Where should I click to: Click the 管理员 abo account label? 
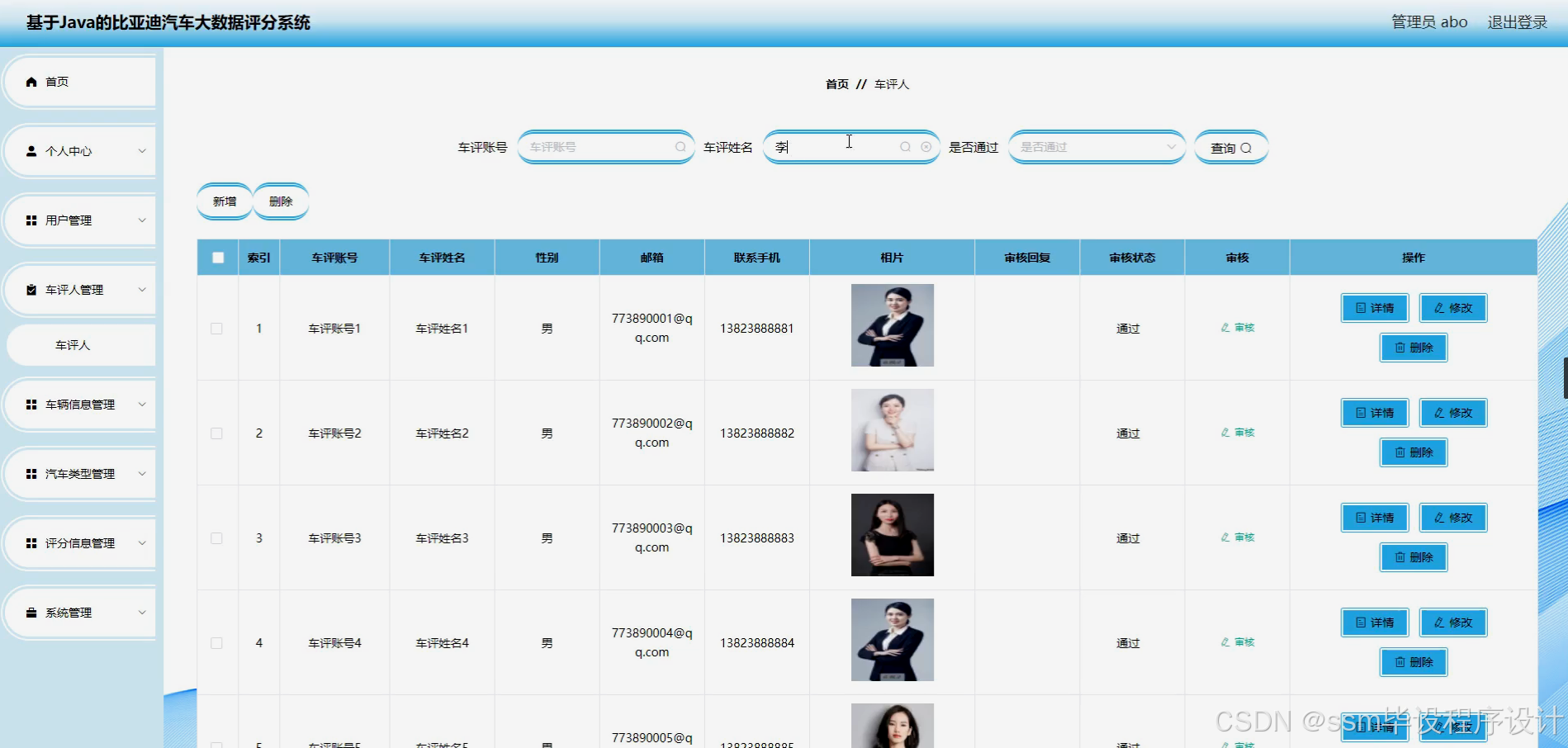[1429, 22]
